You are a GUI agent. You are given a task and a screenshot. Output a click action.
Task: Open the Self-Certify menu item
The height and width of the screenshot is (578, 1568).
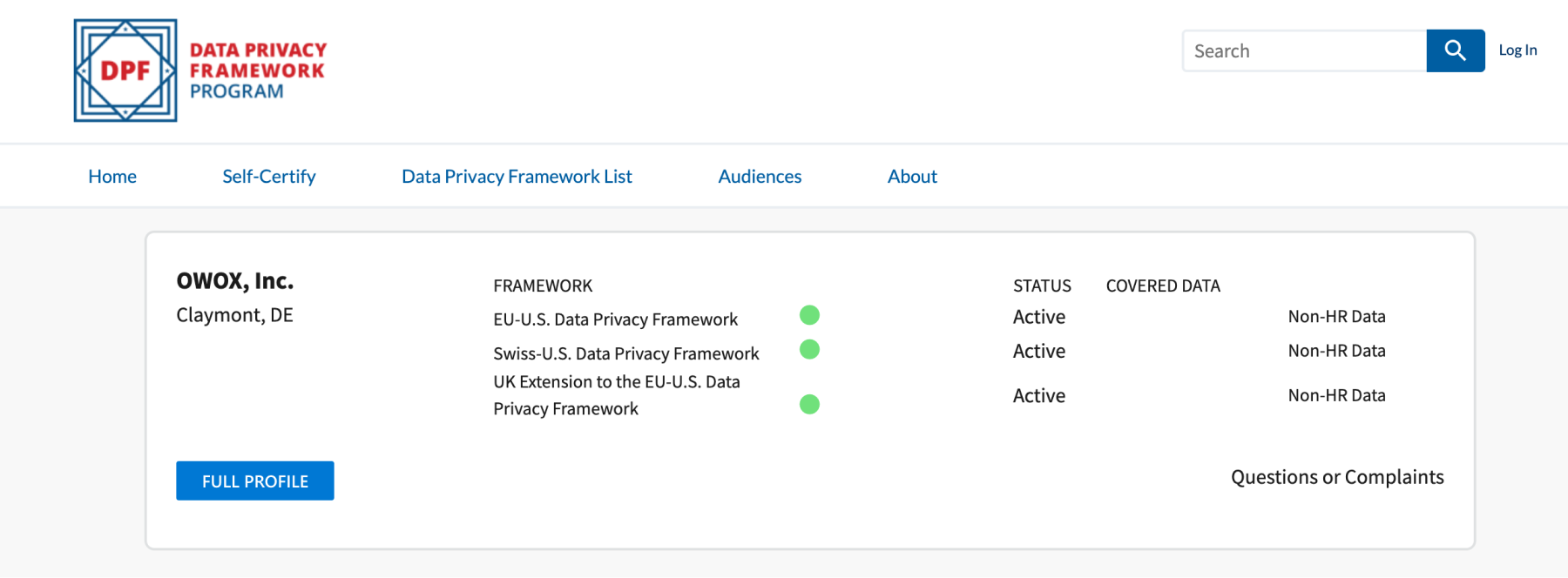(269, 177)
